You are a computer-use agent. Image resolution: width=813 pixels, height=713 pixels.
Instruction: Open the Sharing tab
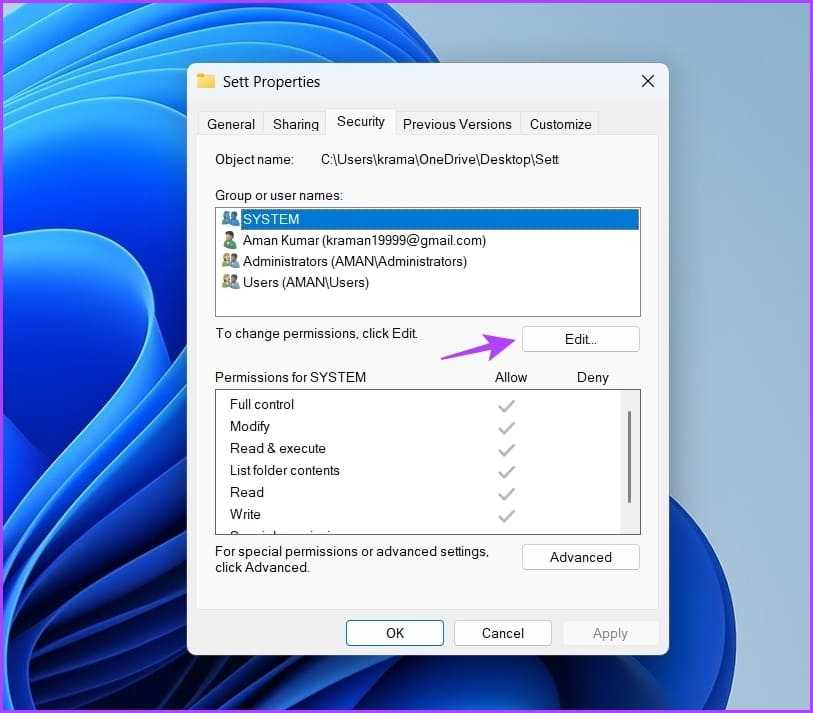296,124
